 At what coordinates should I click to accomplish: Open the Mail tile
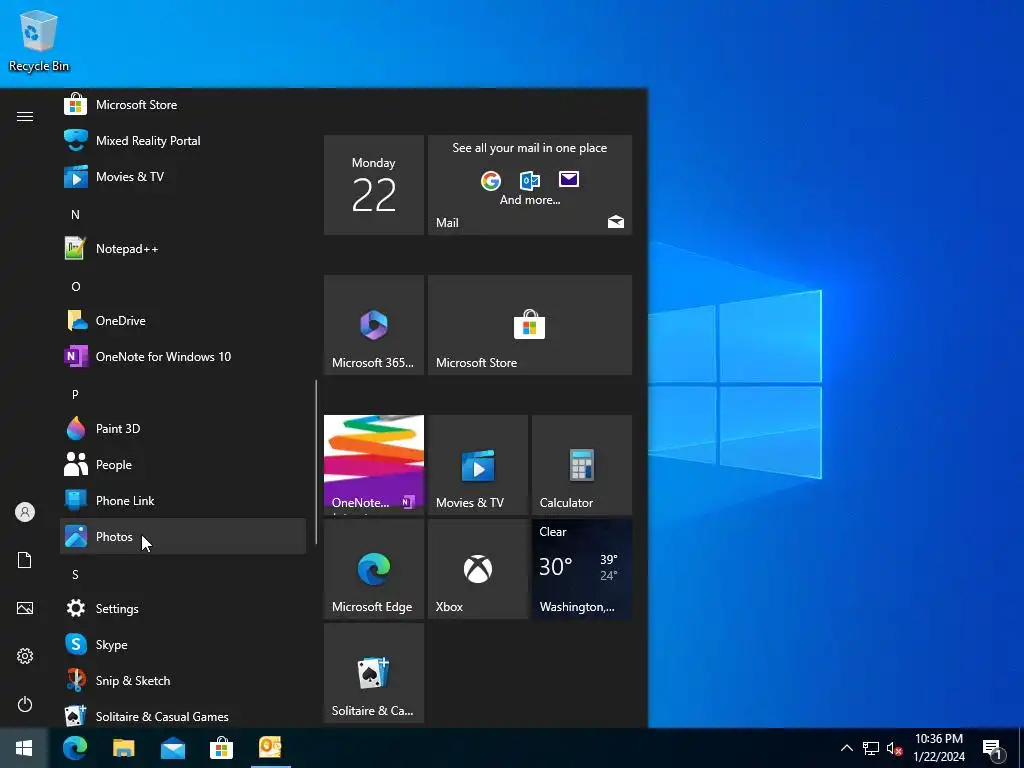(530, 185)
